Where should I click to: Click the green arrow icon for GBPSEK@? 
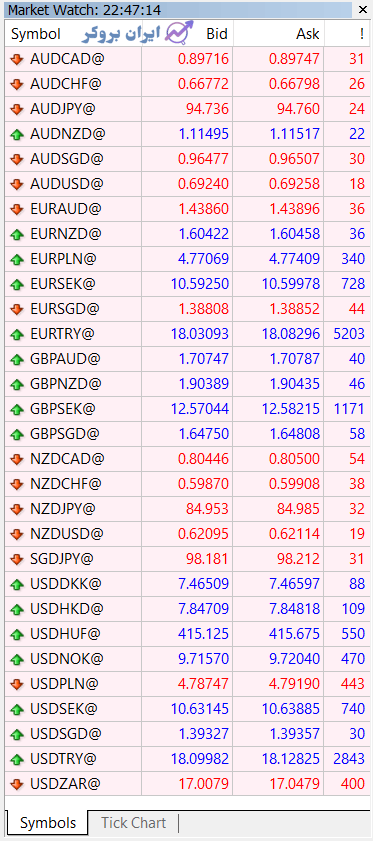click(17, 409)
